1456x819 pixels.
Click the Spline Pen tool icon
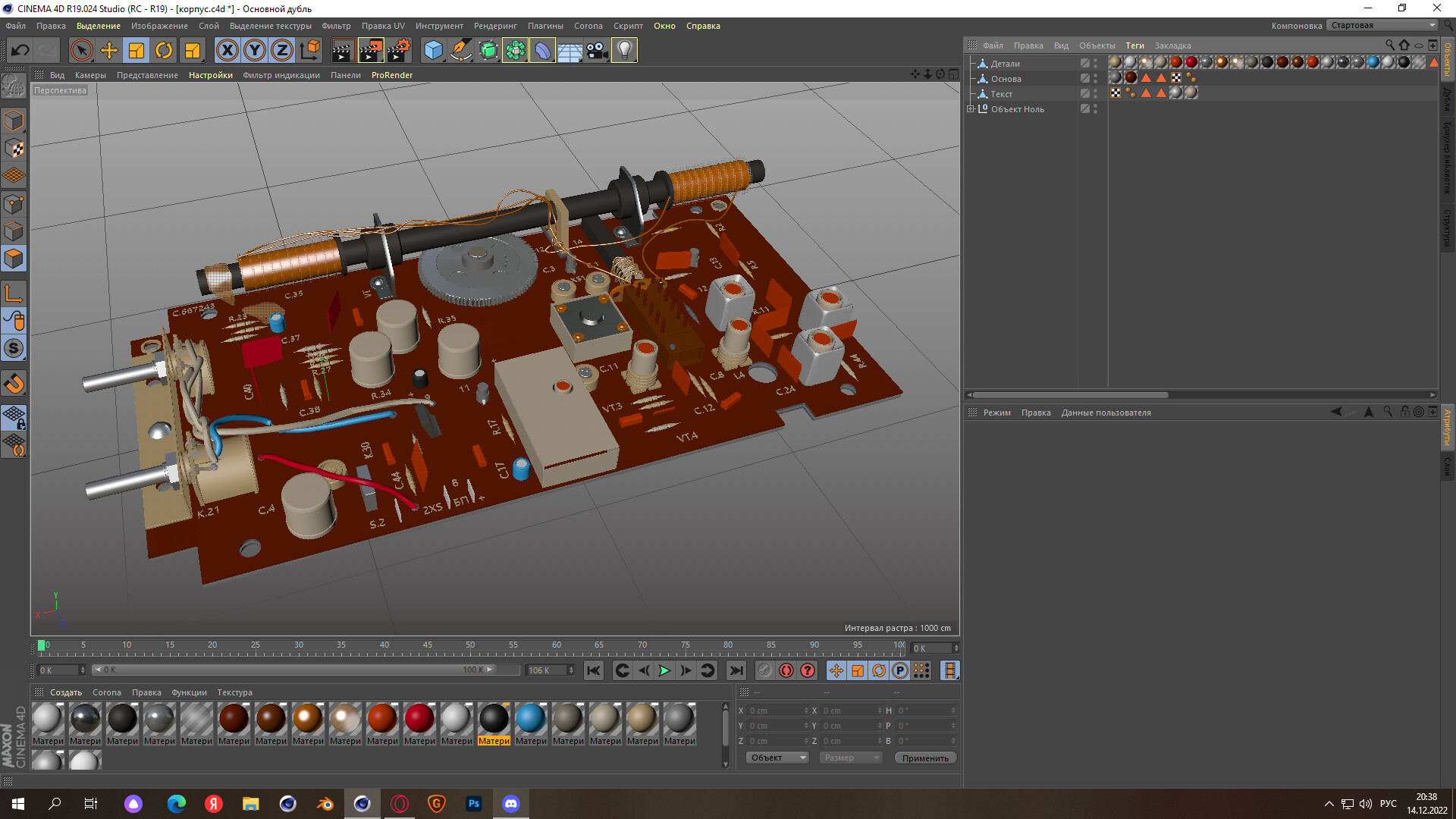tap(460, 51)
